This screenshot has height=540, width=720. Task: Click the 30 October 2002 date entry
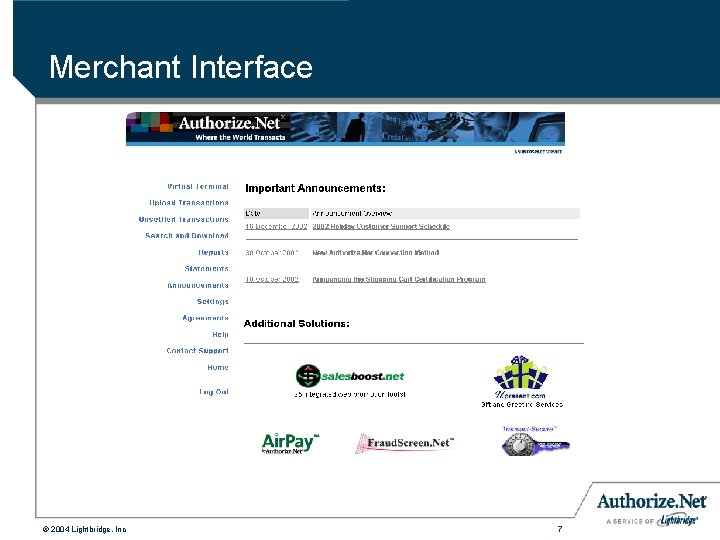point(272,253)
